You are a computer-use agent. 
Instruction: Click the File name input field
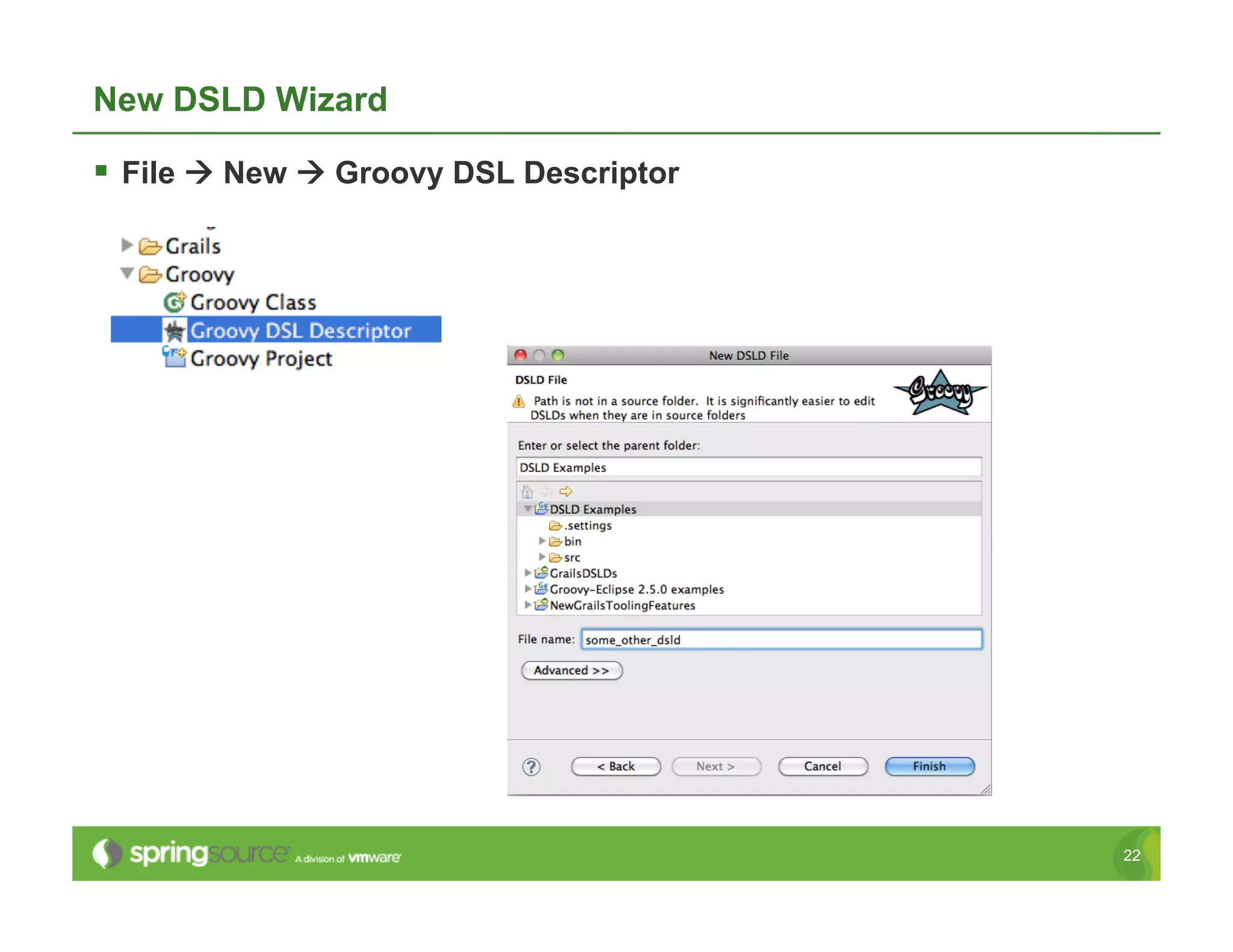click(781, 639)
